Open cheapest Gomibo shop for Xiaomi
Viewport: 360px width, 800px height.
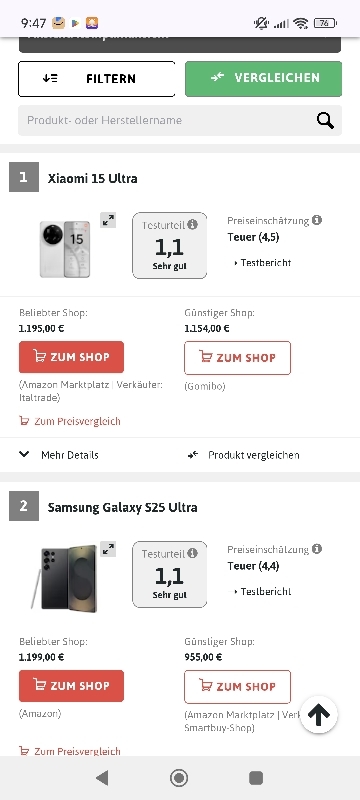click(238, 358)
